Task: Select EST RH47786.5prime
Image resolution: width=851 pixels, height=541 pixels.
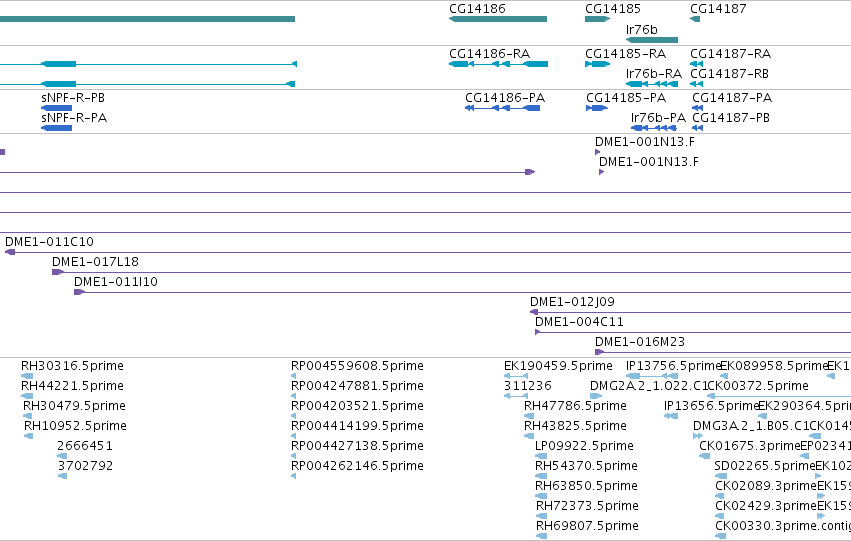Action: click(x=575, y=406)
